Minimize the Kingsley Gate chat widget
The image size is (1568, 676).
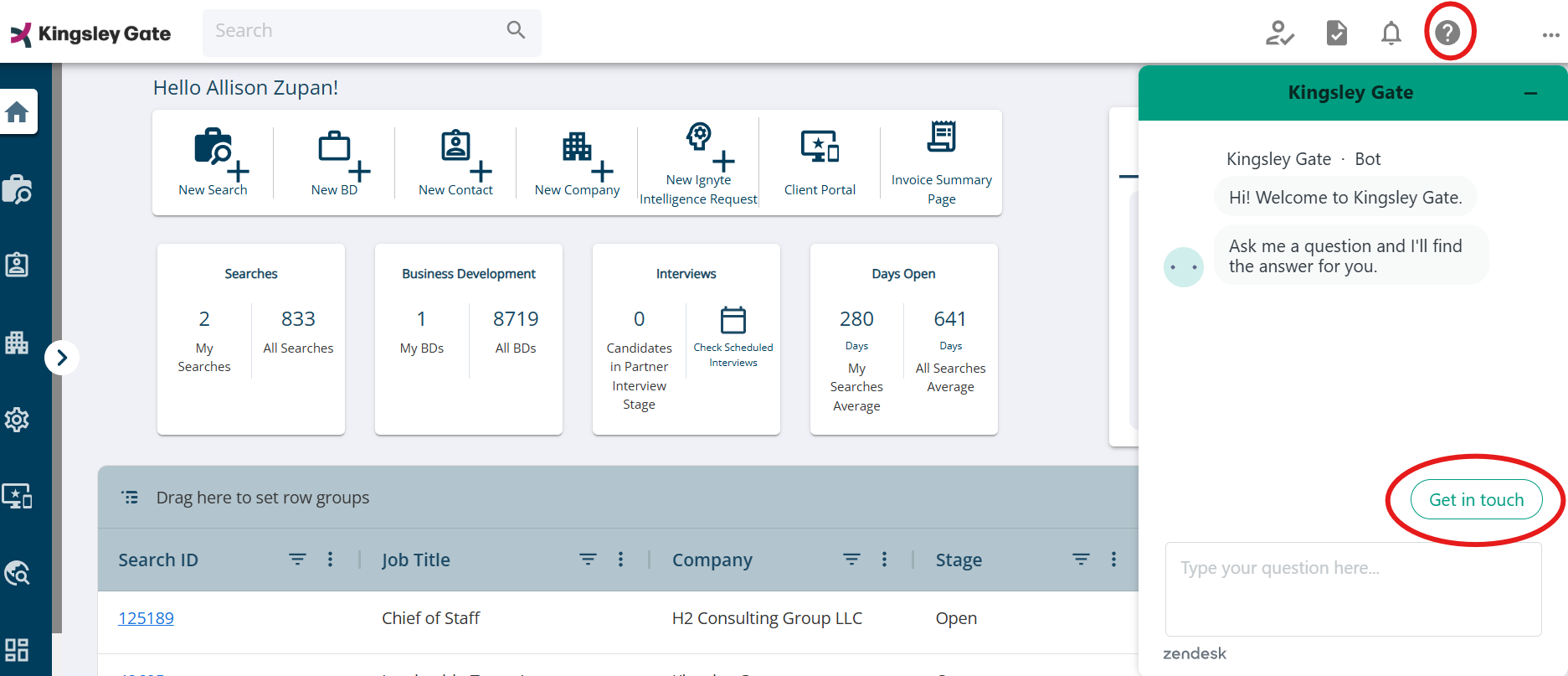(x=1531, y=93)
